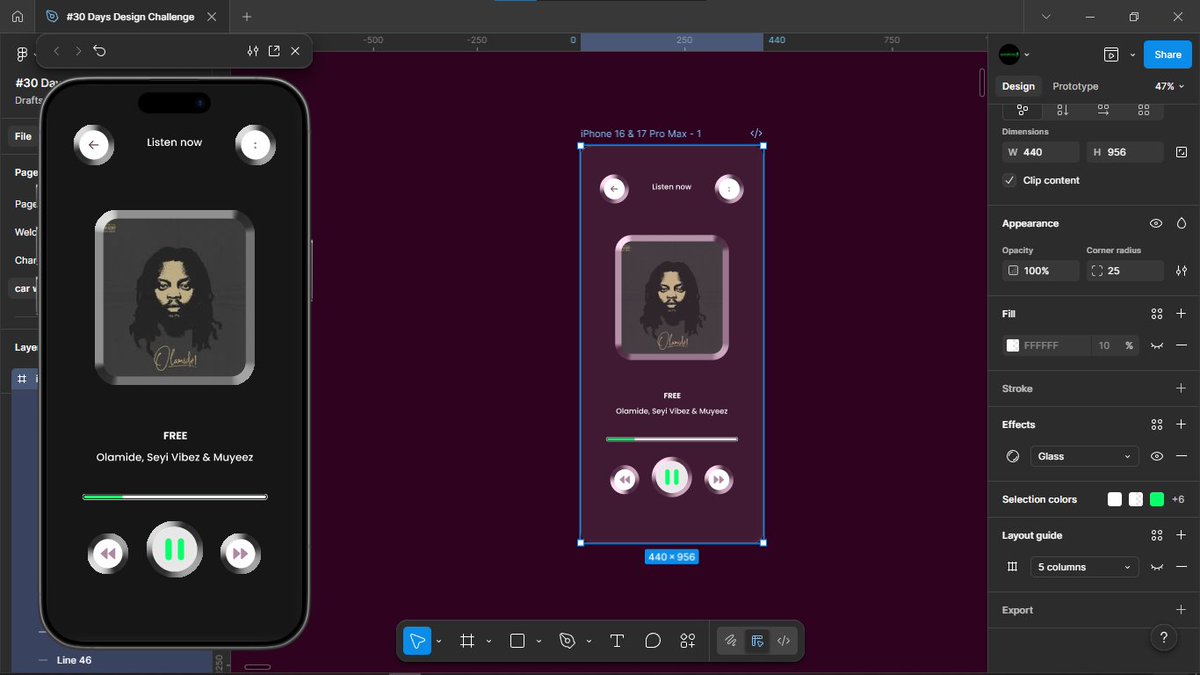
Task: Expand the Pen tool options arrow
Action: [589, 641]
